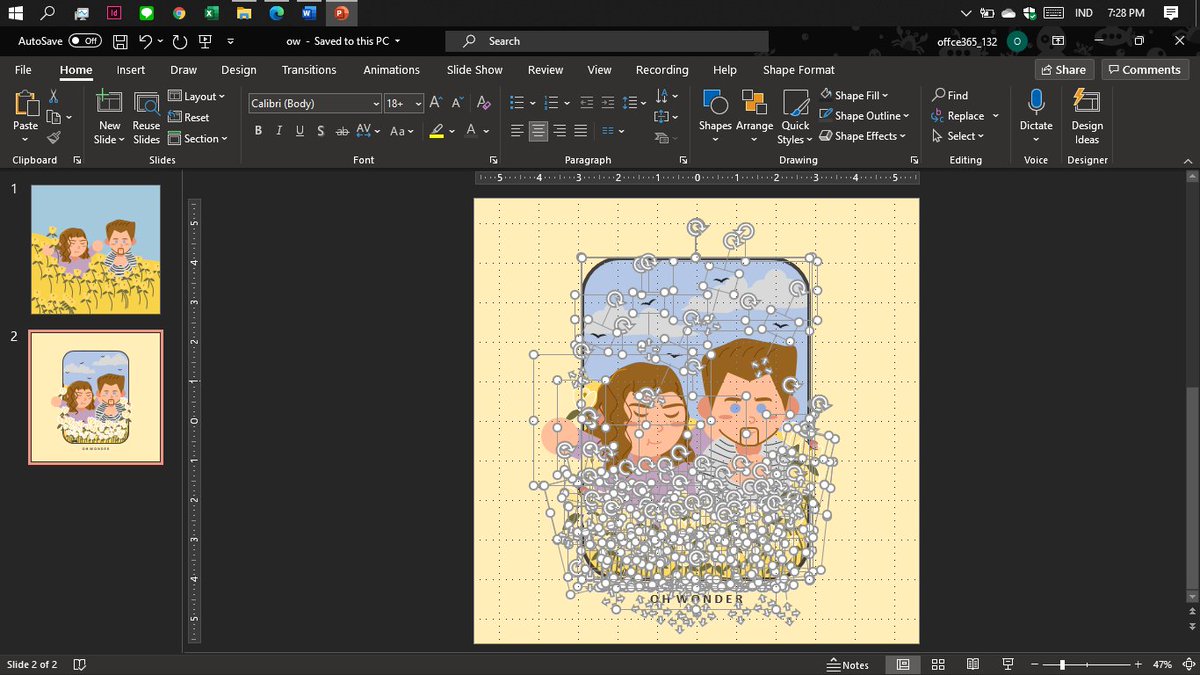Toggle Italic text formatting
Image resolution: width=1200 pixels, height=675 pixels.
coord(279,131)
